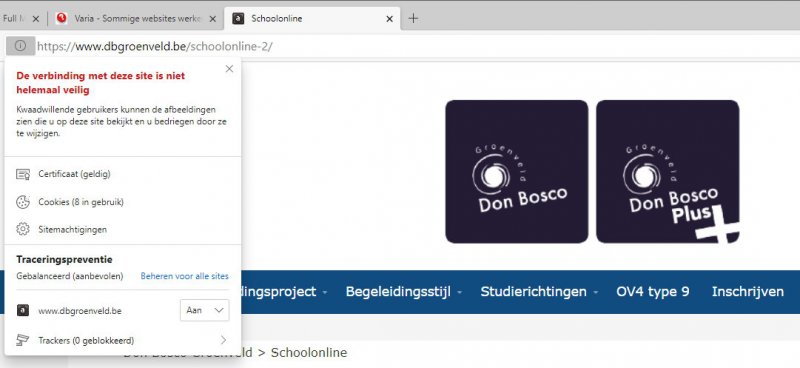Click the Trackers camera icon
The image size is (800, 368).
(x=22, y=340)
